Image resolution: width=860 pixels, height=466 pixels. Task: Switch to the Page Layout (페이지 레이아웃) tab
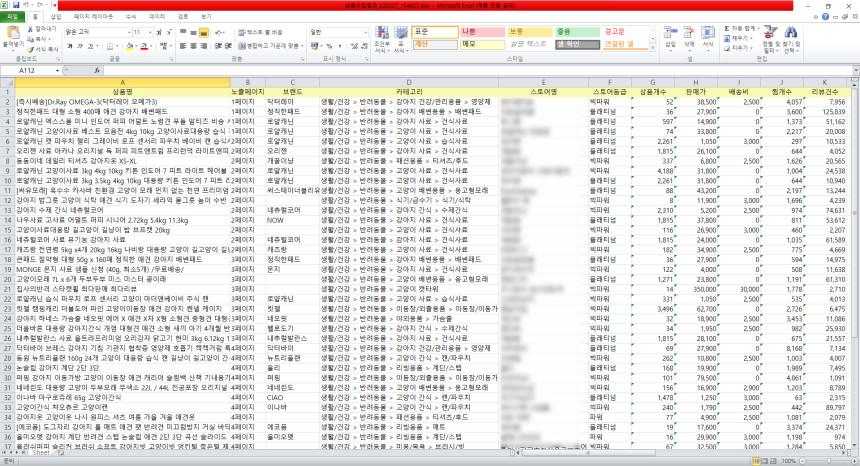[93, 17]
